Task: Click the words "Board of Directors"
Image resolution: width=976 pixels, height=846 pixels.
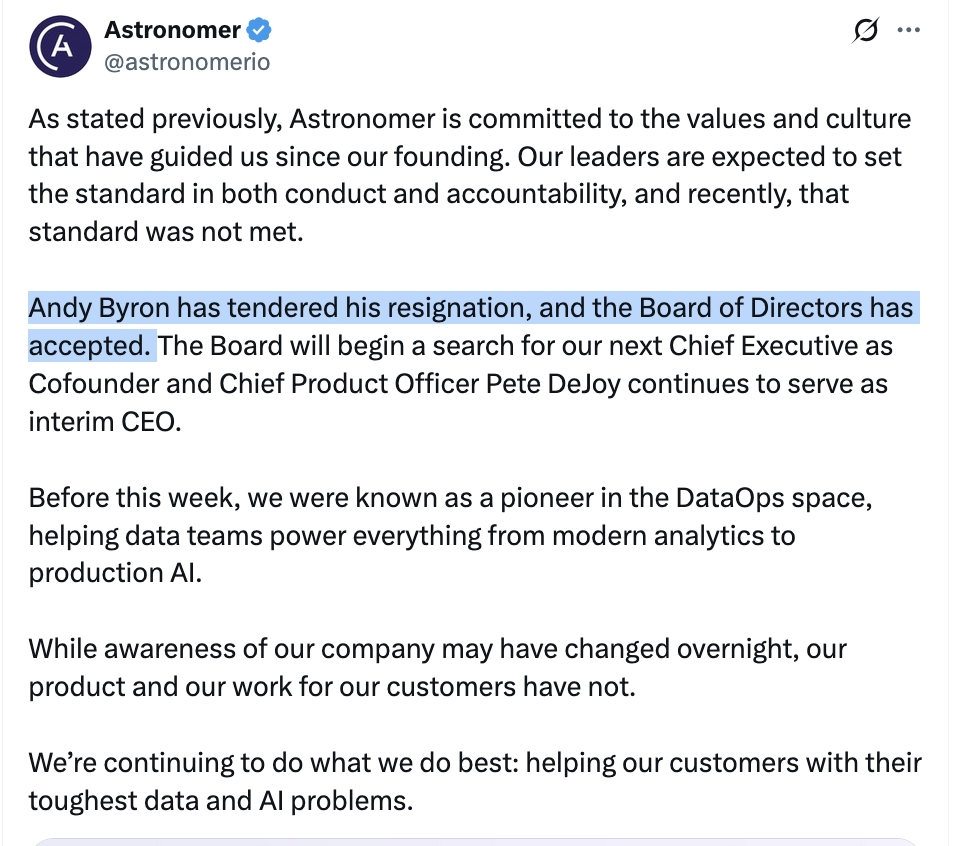Action: coord(751,308)
